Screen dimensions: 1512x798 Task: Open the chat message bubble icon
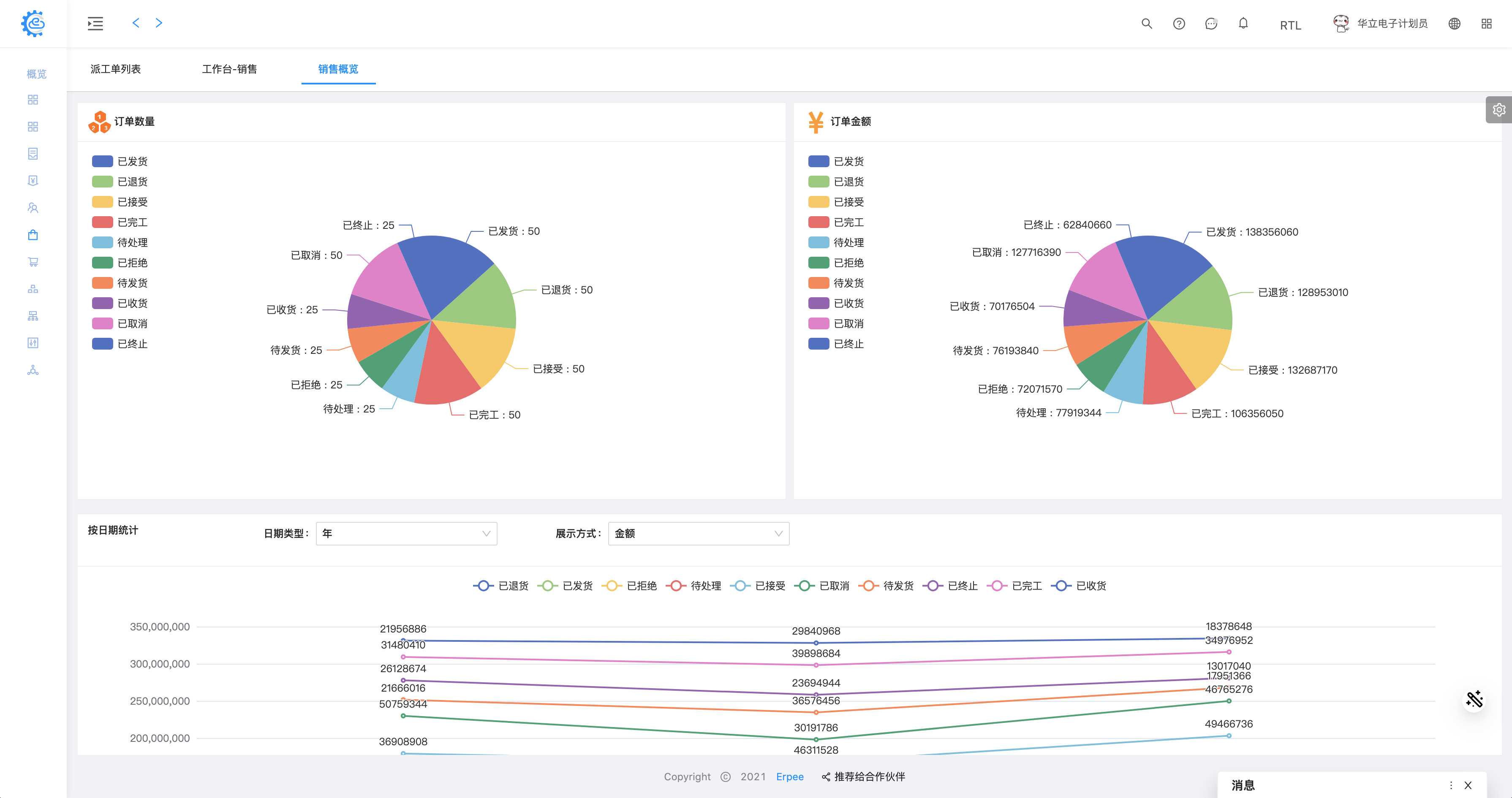pos(1211,24)
